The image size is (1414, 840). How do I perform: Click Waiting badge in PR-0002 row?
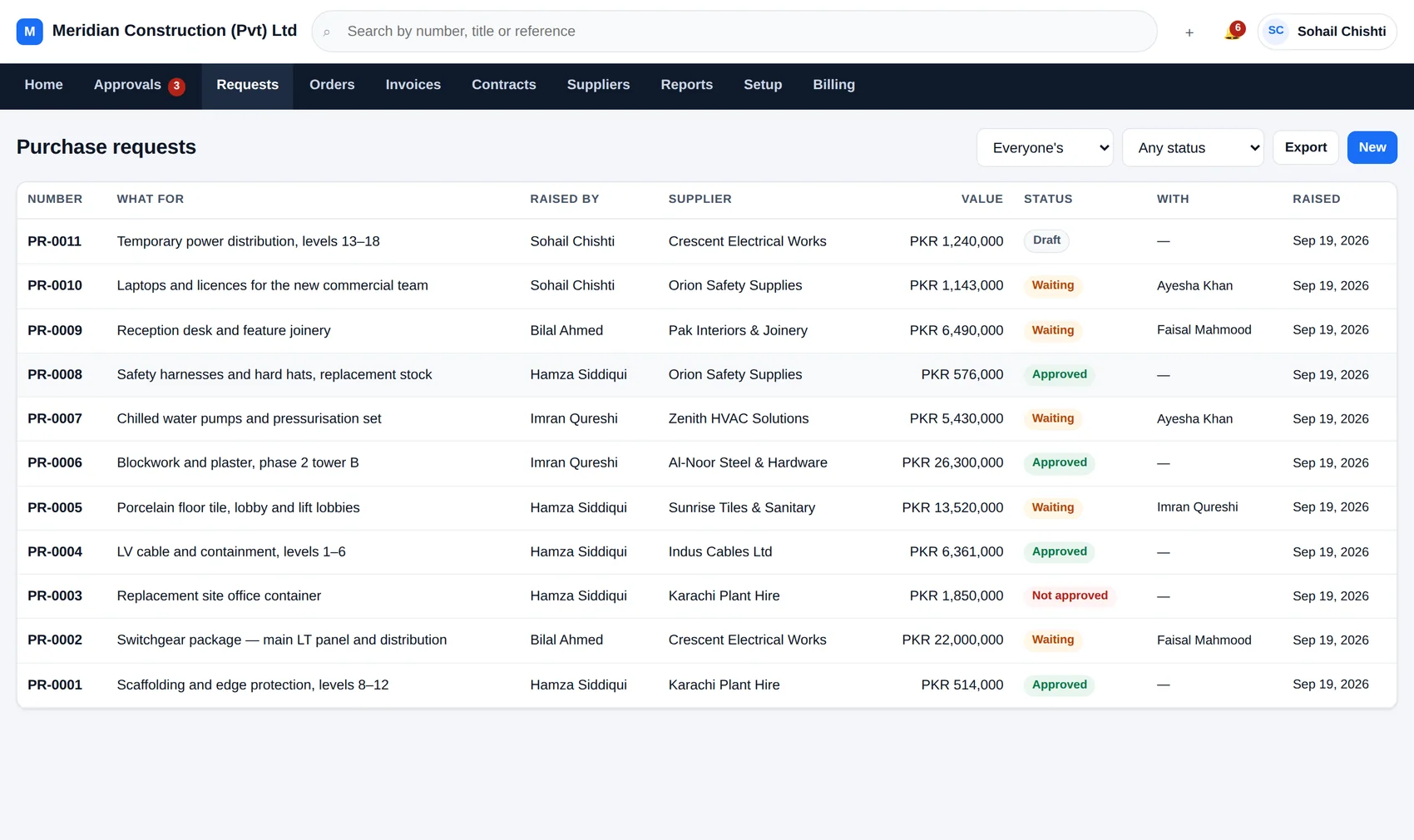point(1052,640)
